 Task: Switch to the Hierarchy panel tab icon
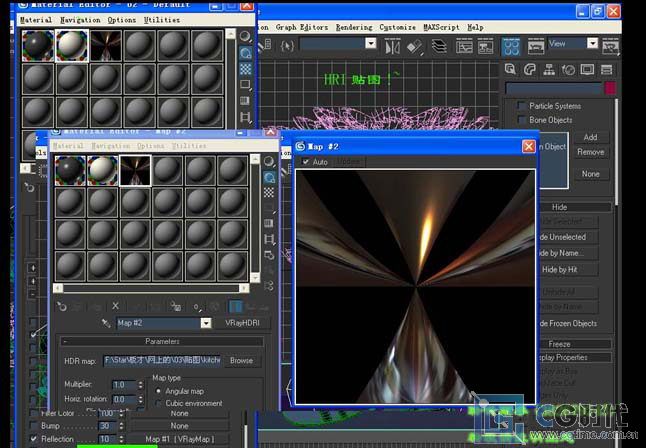[549, 69]
